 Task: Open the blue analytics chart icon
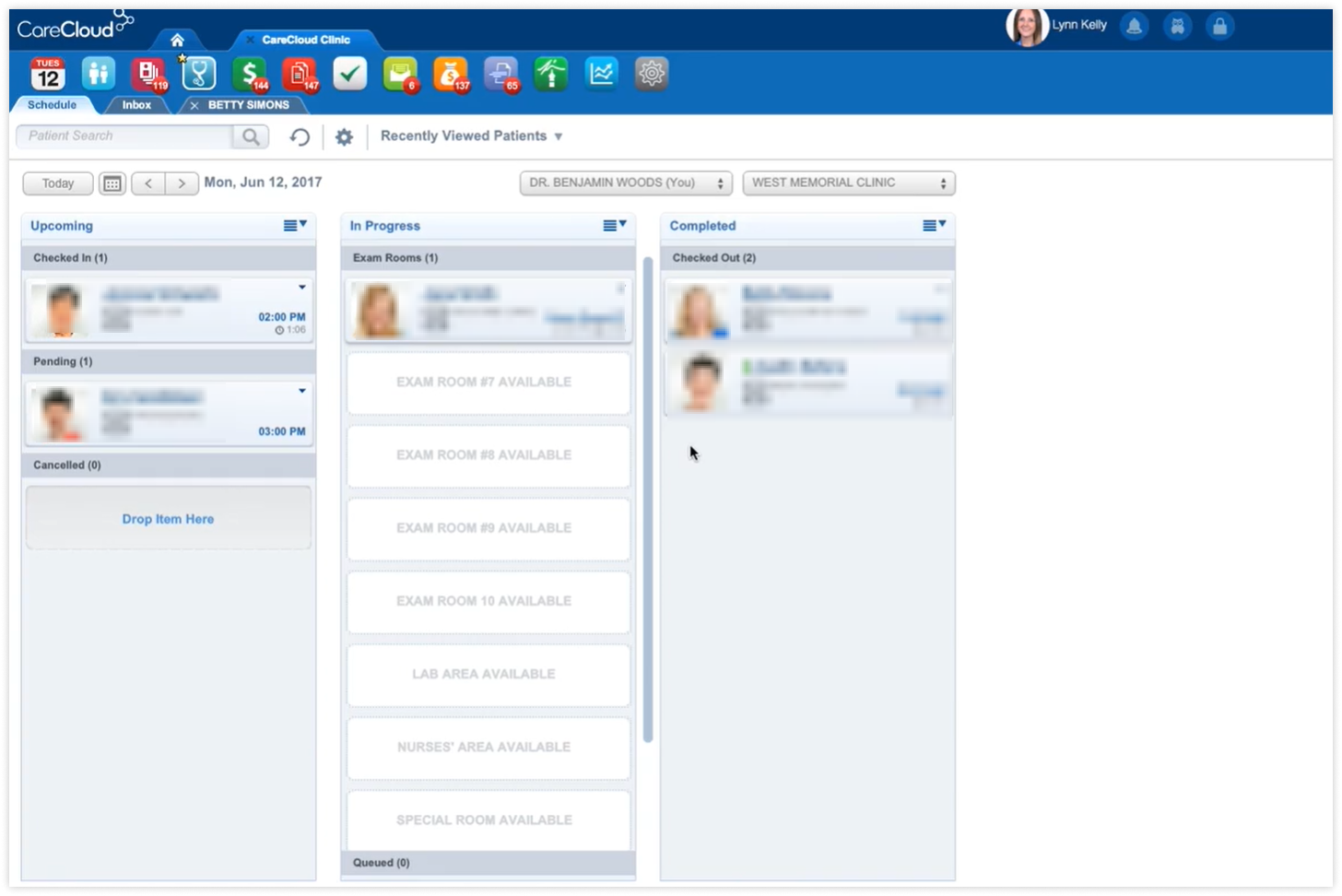(601, 74)
